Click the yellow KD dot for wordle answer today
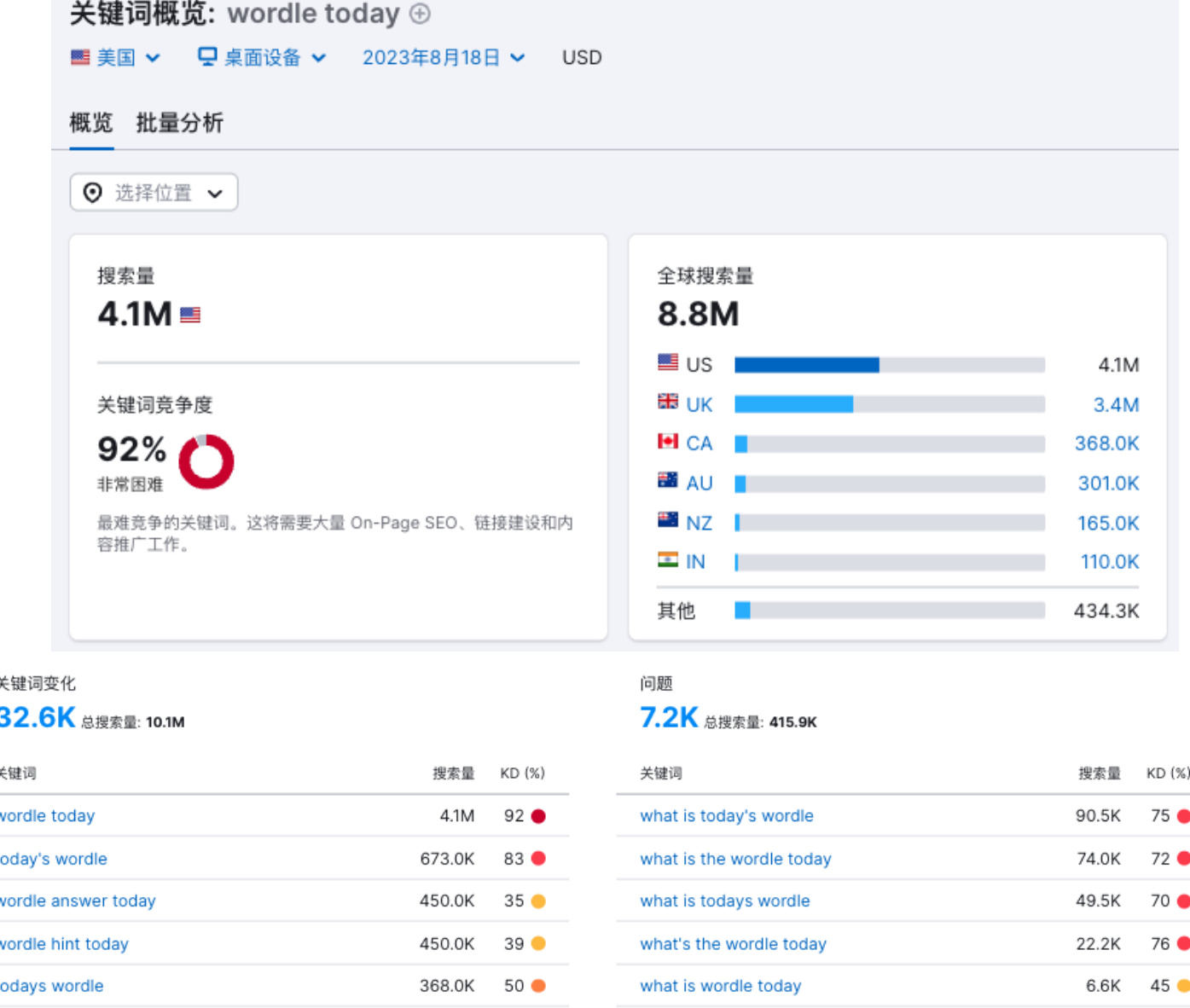Viewport: 1190px width, 1008px height. point(538,901)
